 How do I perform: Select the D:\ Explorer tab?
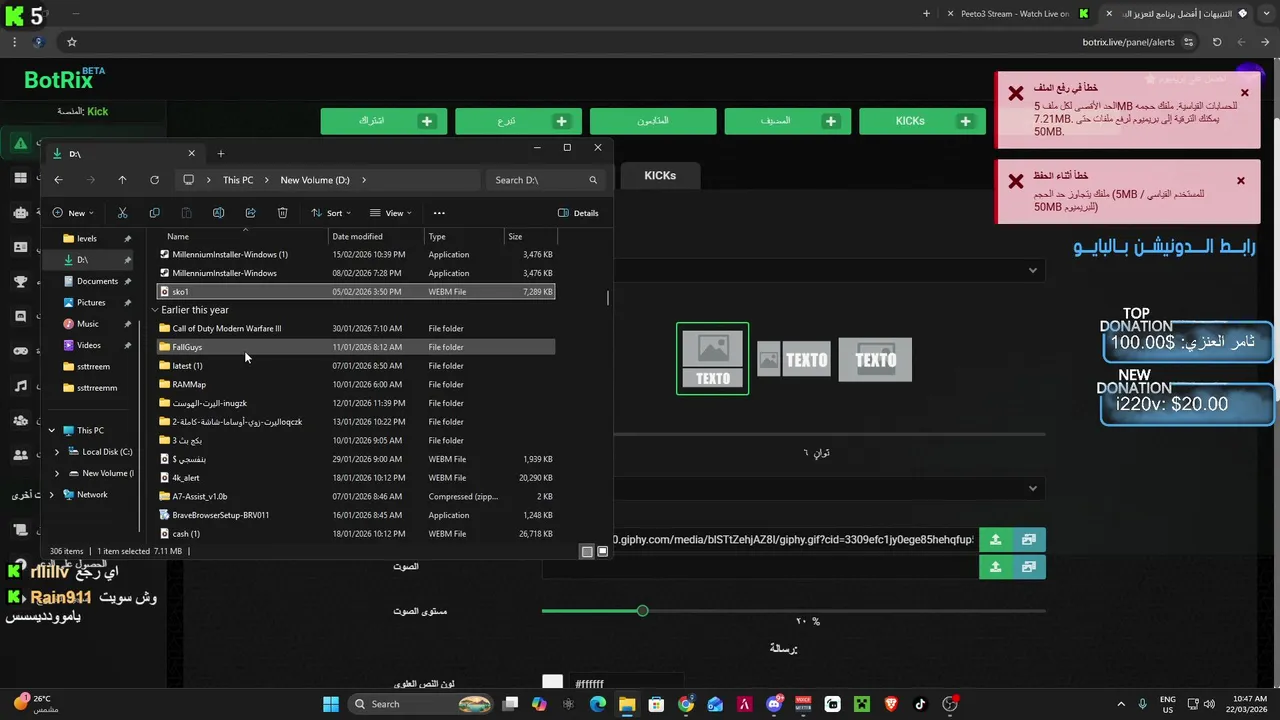click(125, 153)
